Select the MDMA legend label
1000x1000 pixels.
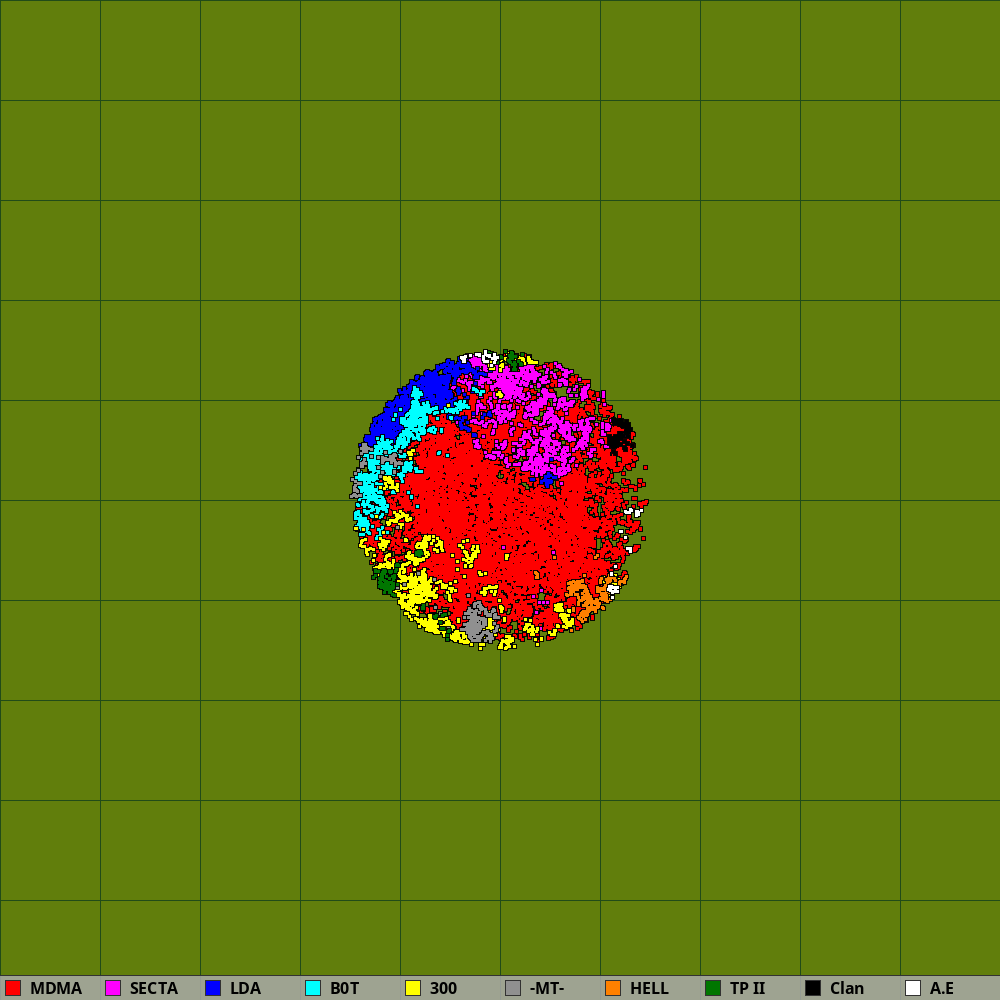click(x=56, y=989)
